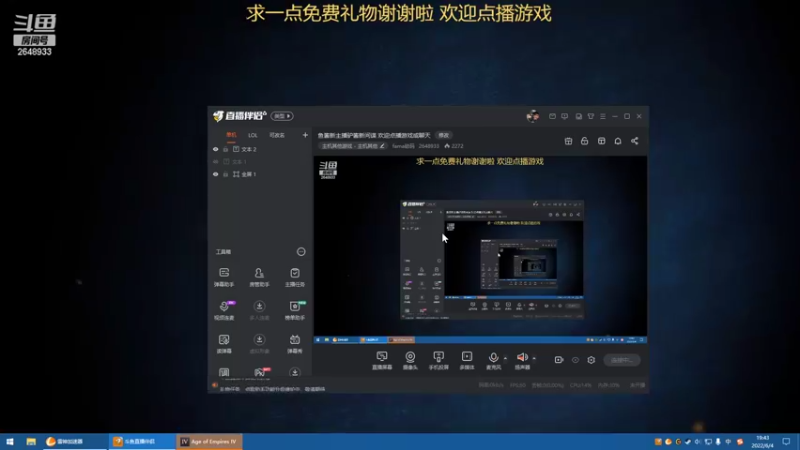Click the room number 2648933 in the header
800x450 pixels.
429,146
